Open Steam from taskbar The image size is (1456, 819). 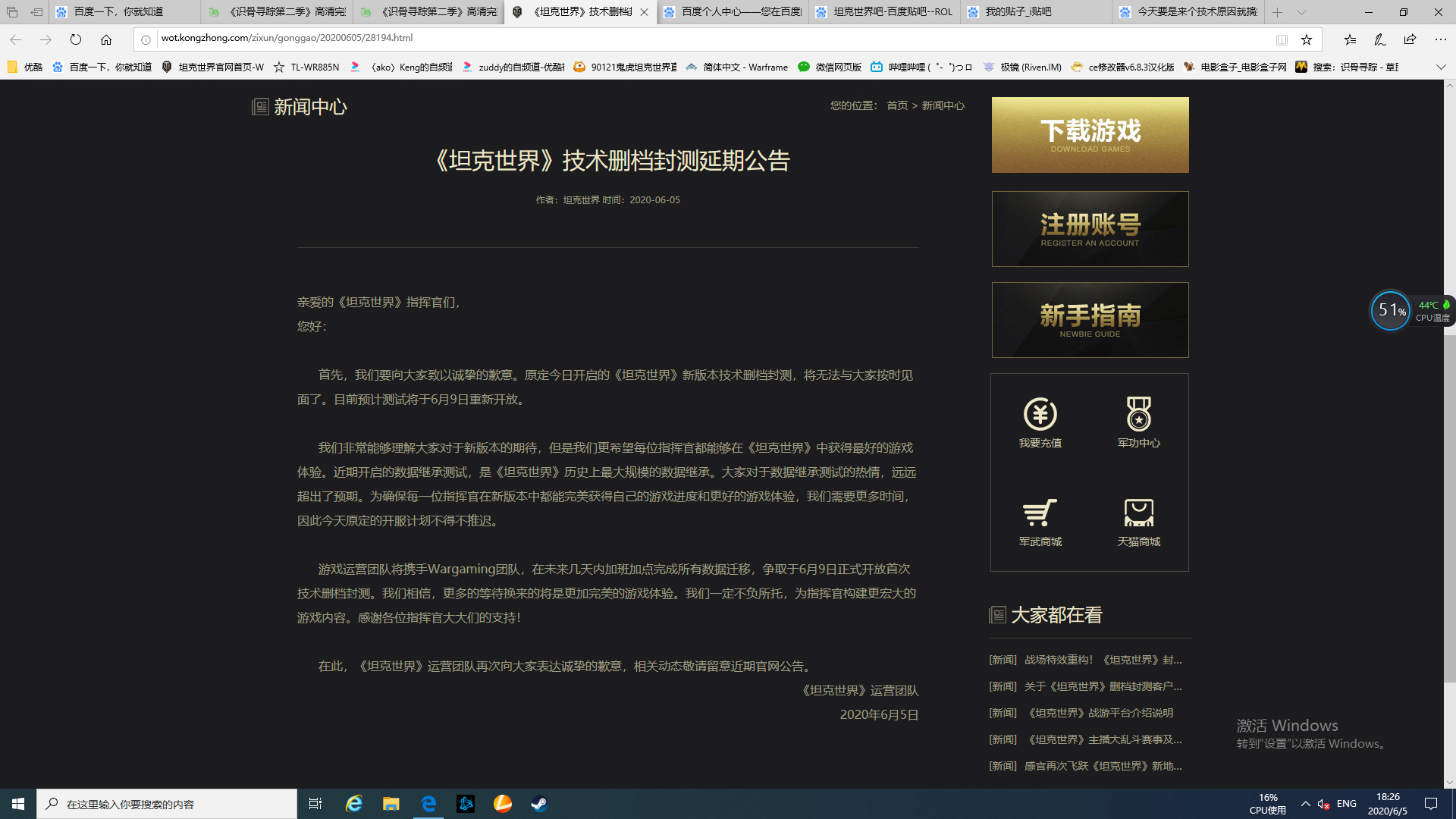pos(539,804)
